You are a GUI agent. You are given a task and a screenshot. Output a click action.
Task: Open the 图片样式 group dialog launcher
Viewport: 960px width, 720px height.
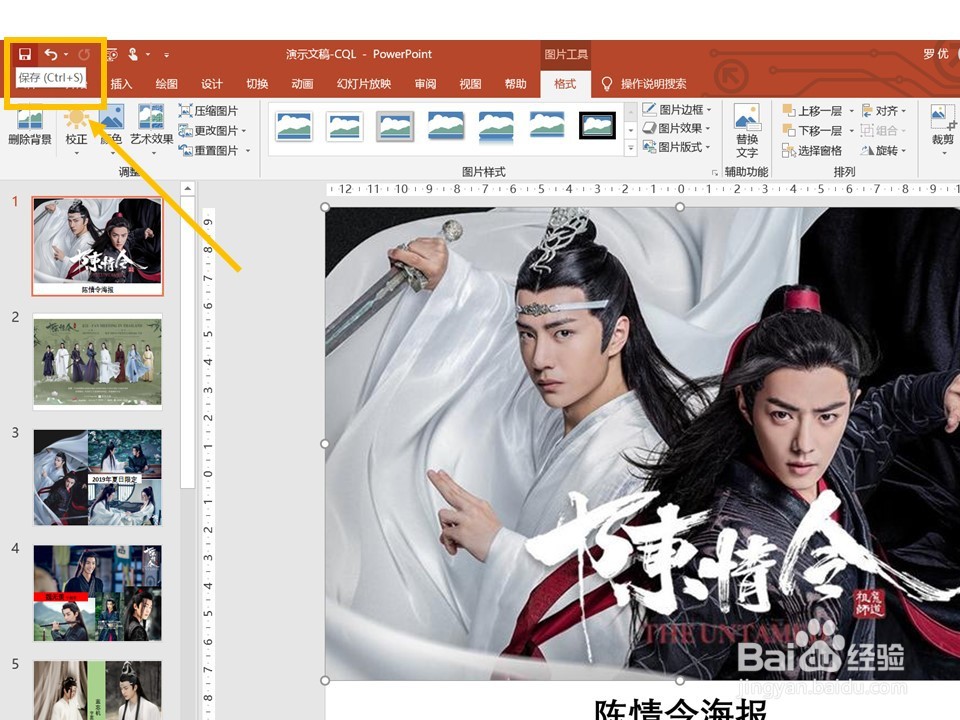[714, 173]
